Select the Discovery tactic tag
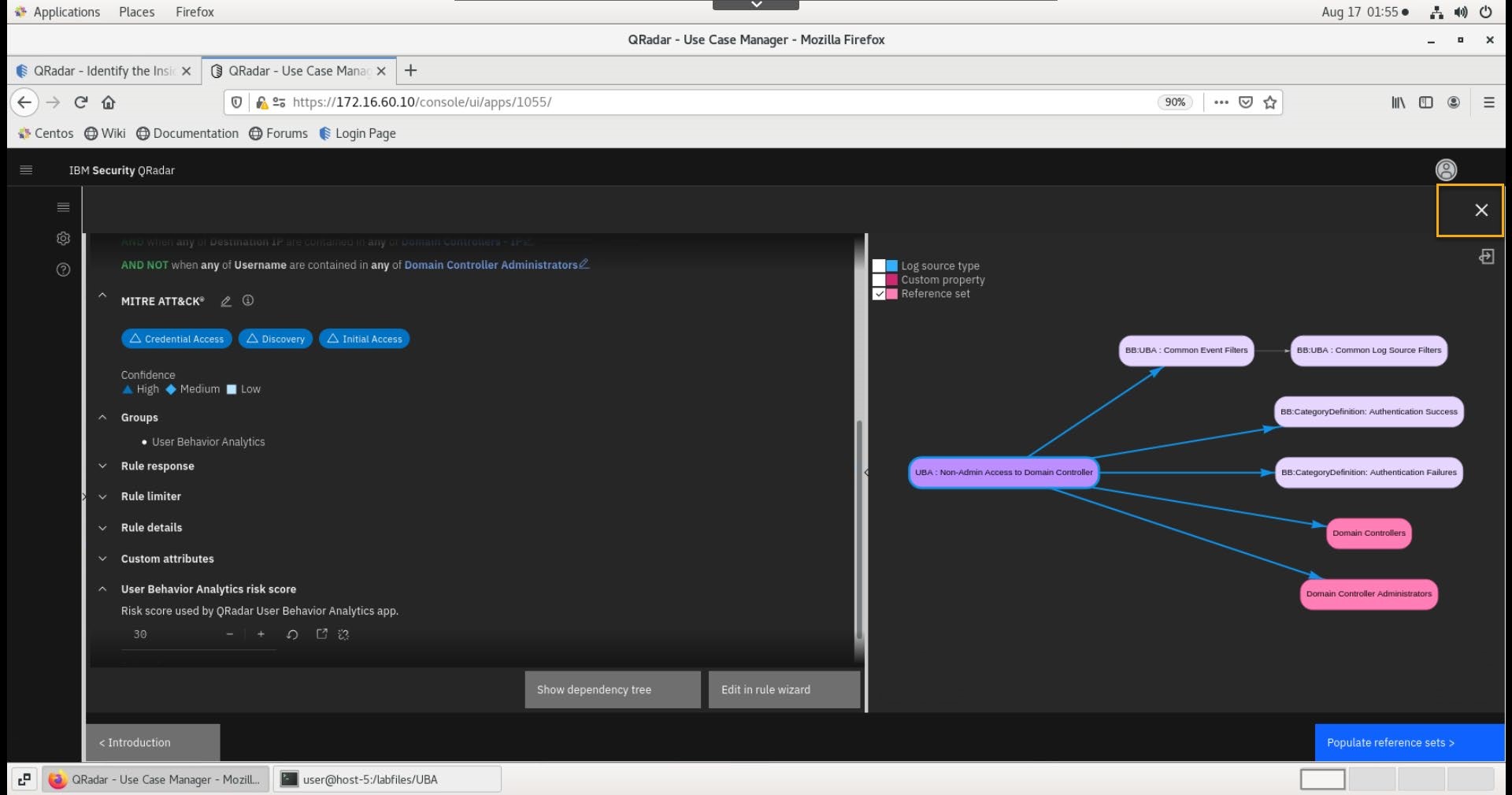The height and width of the screenshot is (795, 1512). (x=276, y=339)
